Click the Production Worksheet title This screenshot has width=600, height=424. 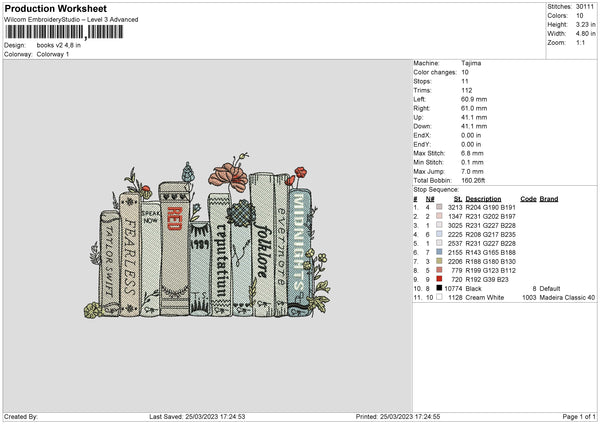pyautogui.click(x=55, y=8)
